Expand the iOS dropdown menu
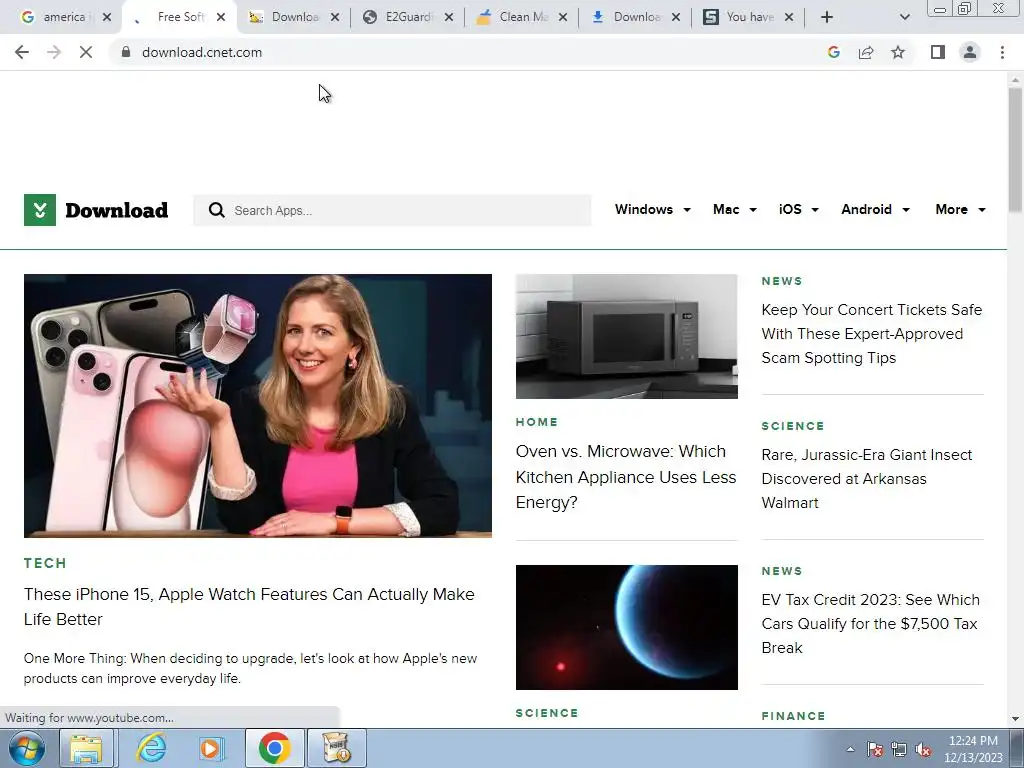 click(x=798, y=210)
